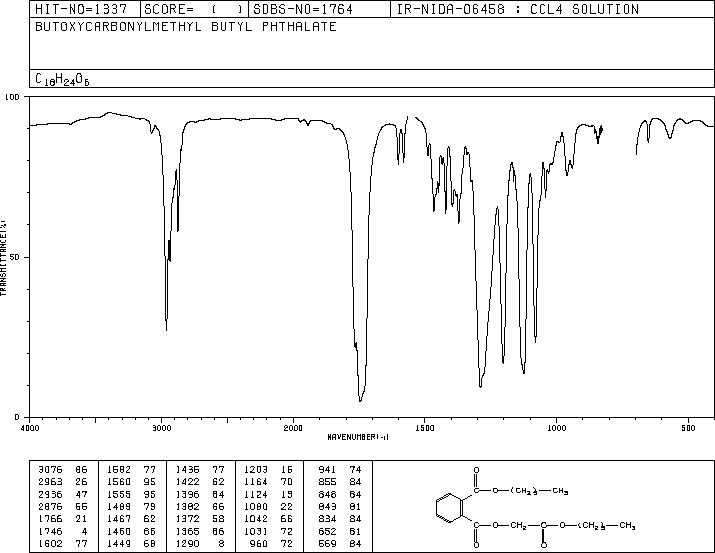Select compound name BUTOXYCARBONYLMETHYL BUTYL PHTHALATE
The image size is (715, 553).
186,27
